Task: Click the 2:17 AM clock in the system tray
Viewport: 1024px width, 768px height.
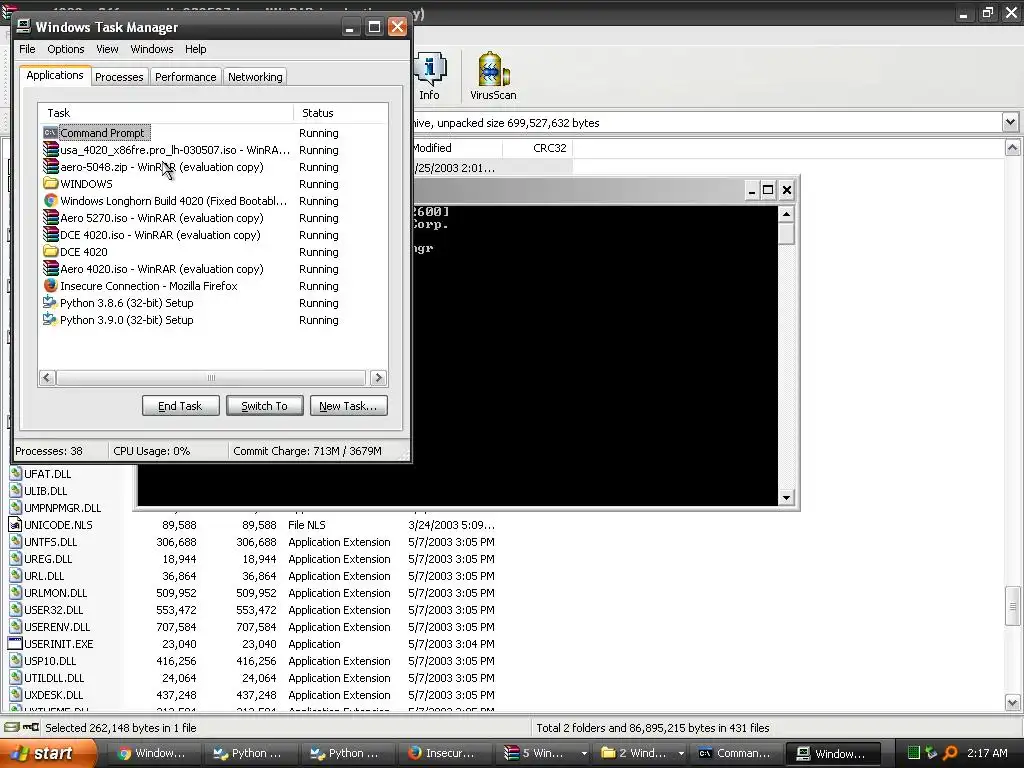Action: (987, 753)
